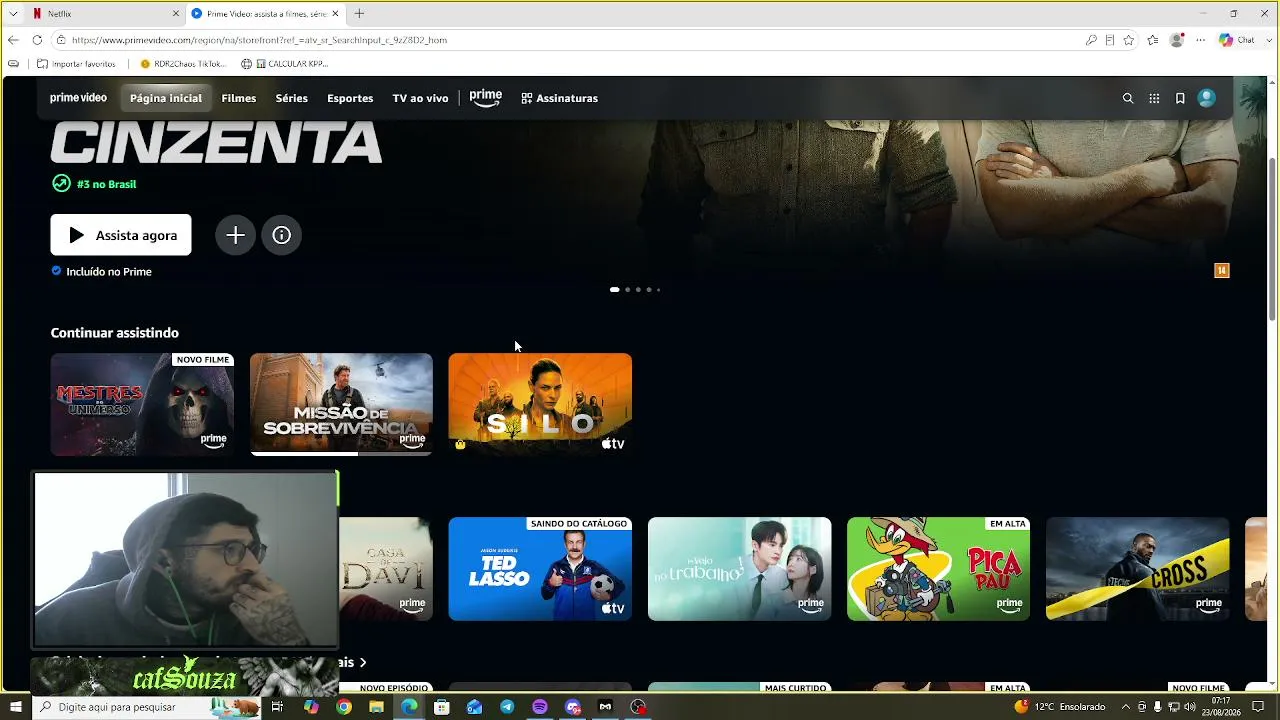This screenshot has height=720, width=1280.
Task: Close the Netflix tab
Action: point(176,14)
